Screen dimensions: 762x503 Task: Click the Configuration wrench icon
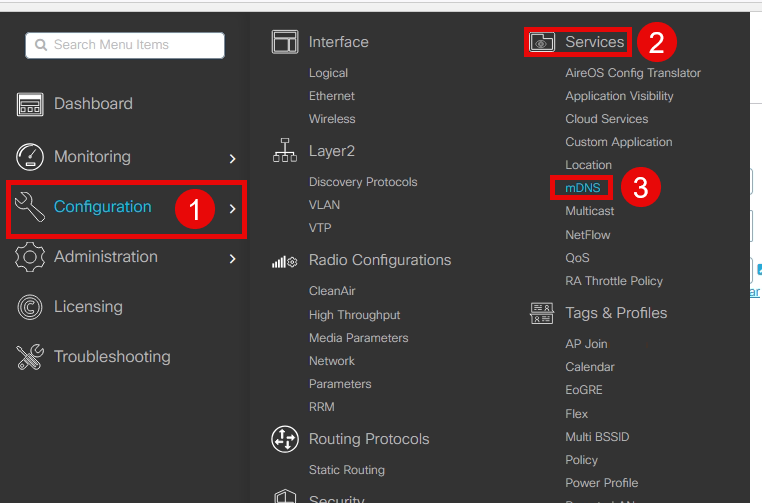tap(30, 207)
